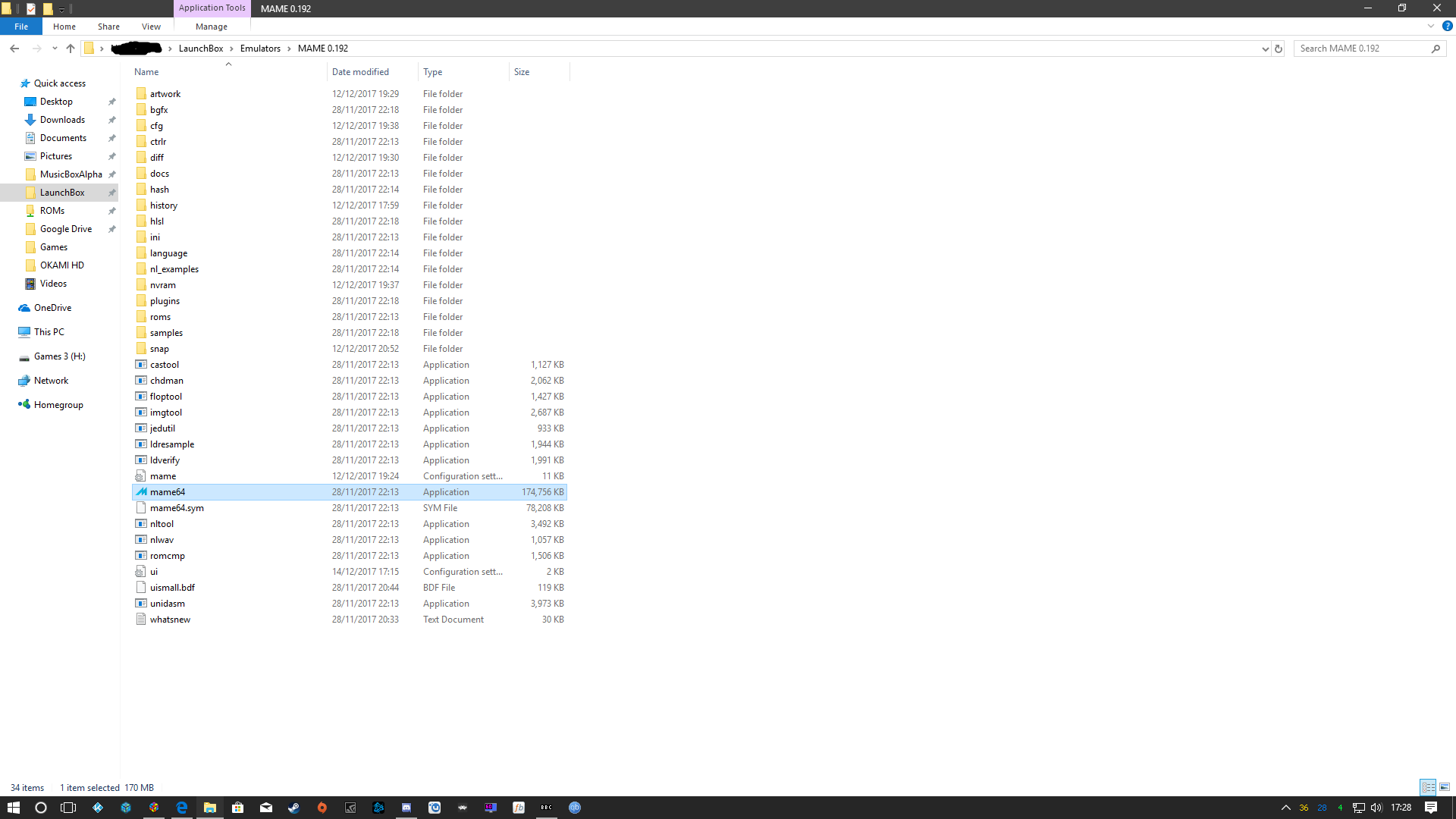Viewport: 1456px width, 819px height.
Task: Sort files by Type column header
Action: click(x=463, y=72)
